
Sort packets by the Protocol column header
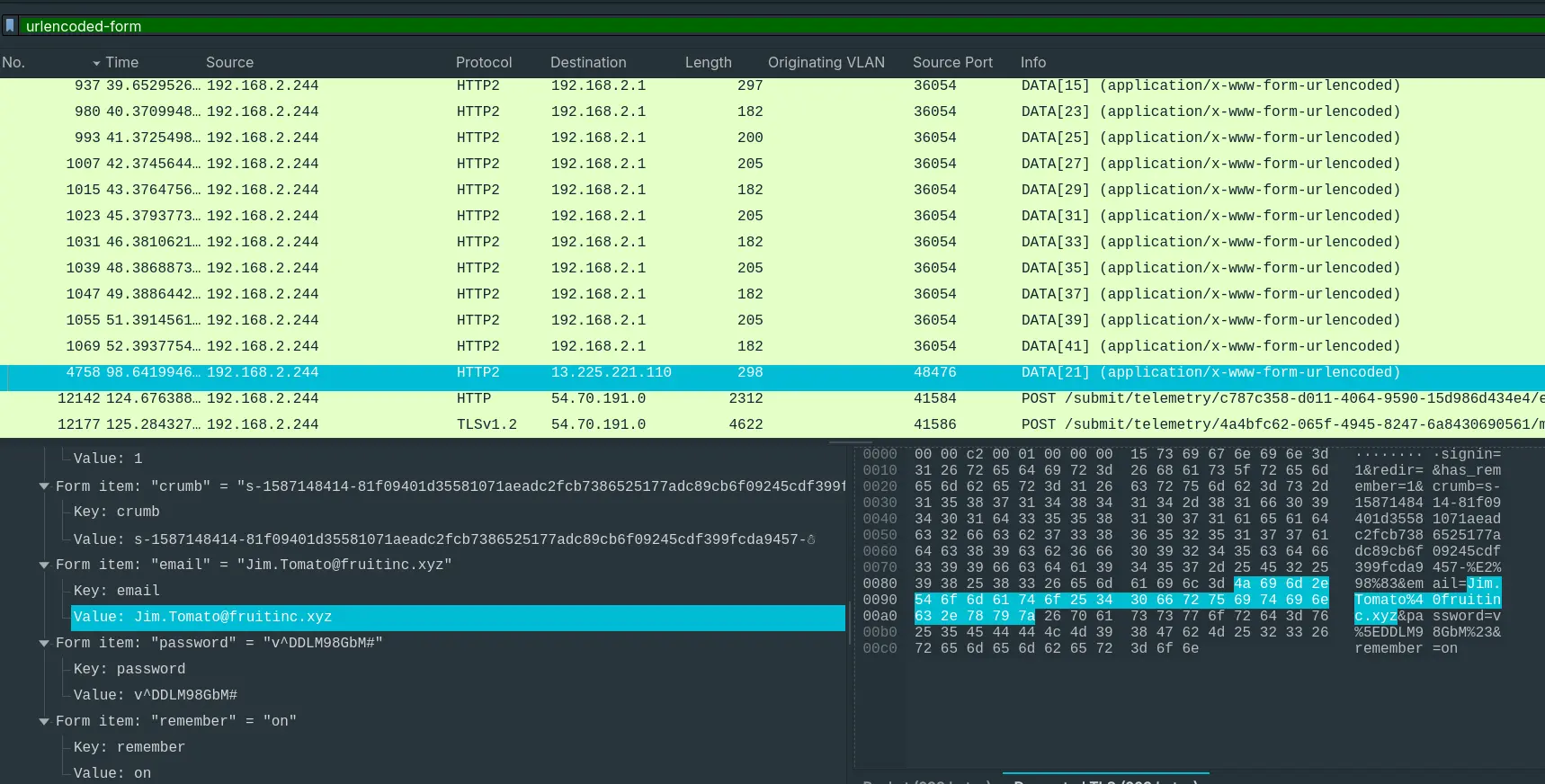point(483,62)
